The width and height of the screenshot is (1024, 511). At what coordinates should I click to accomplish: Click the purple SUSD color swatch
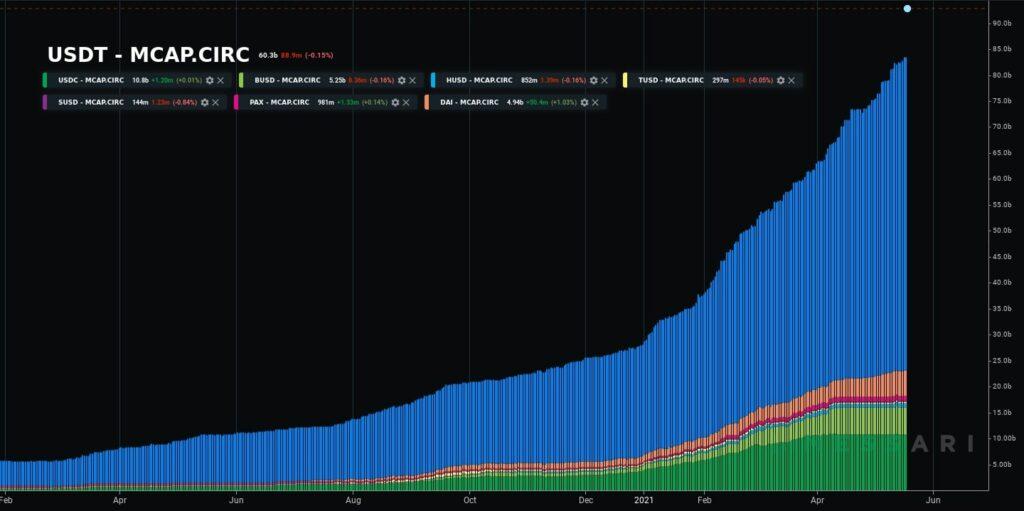(x=45, y=103)
